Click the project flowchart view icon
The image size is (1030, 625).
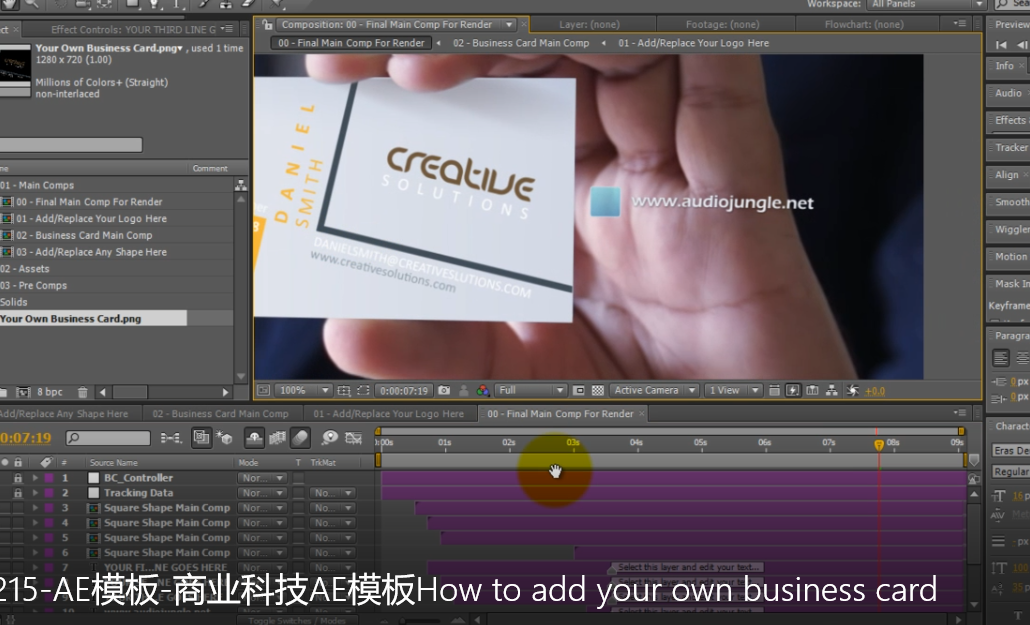coord(240,185)
